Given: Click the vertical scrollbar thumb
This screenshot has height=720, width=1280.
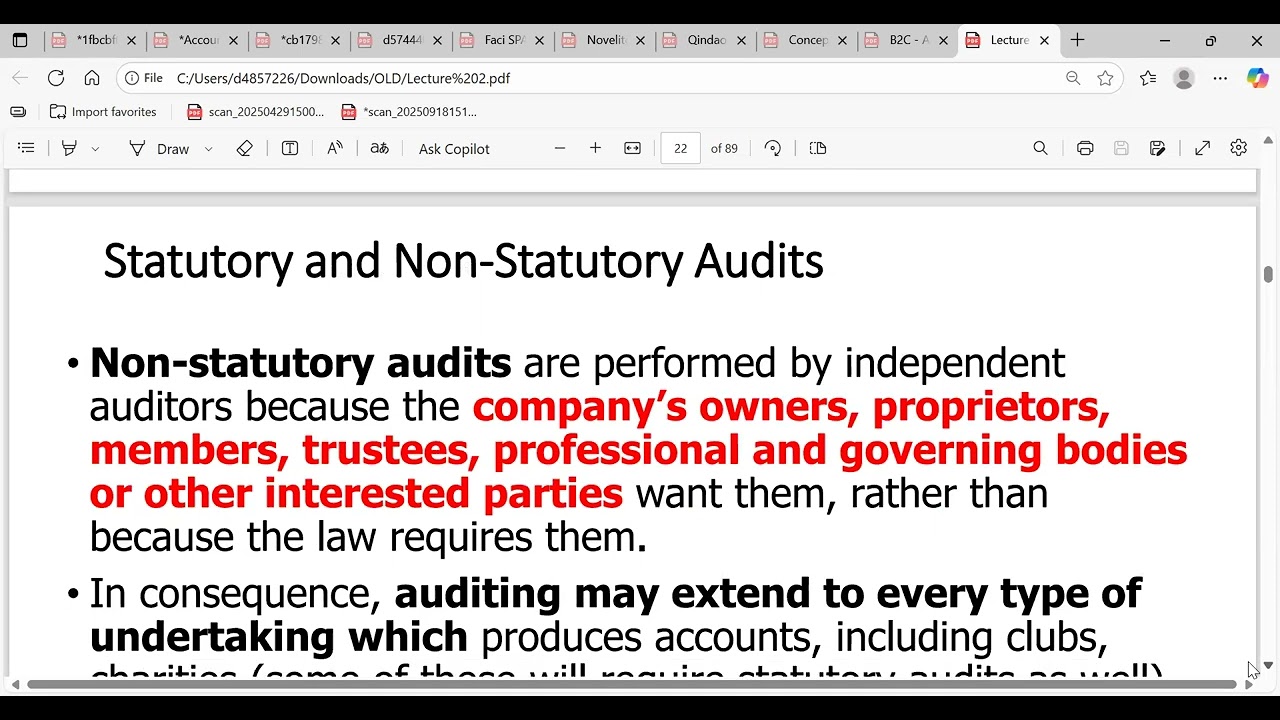Looking at the screenshot, I should (x=1268, y=275).
